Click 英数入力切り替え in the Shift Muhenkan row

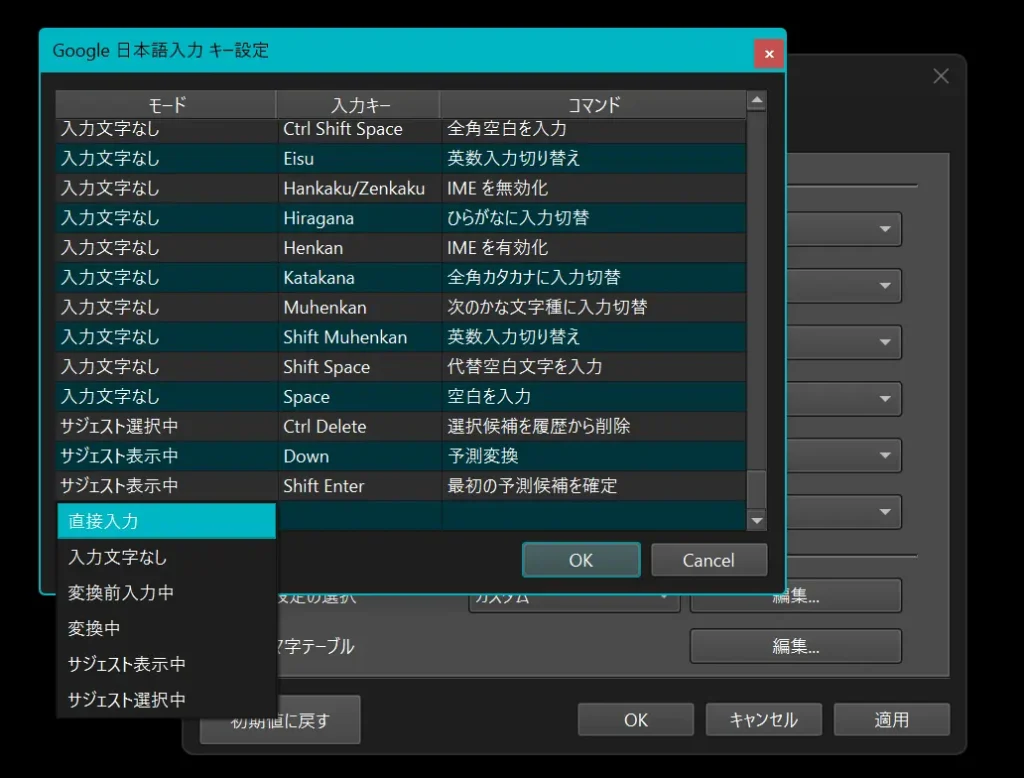tap(594, 337)
